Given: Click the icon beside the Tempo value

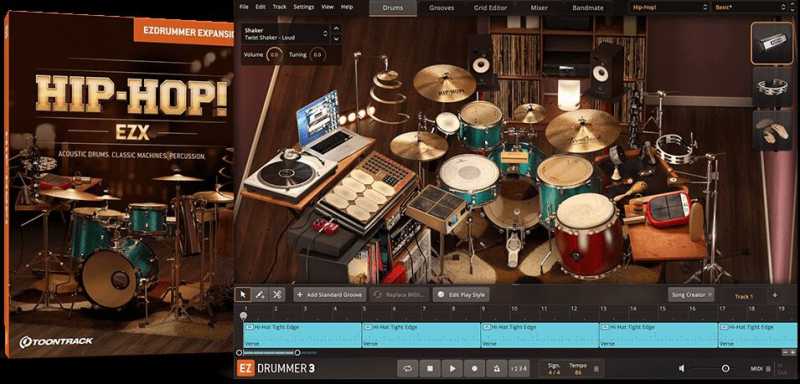Looking at the screenshot, I should click(x=595, y=369).
